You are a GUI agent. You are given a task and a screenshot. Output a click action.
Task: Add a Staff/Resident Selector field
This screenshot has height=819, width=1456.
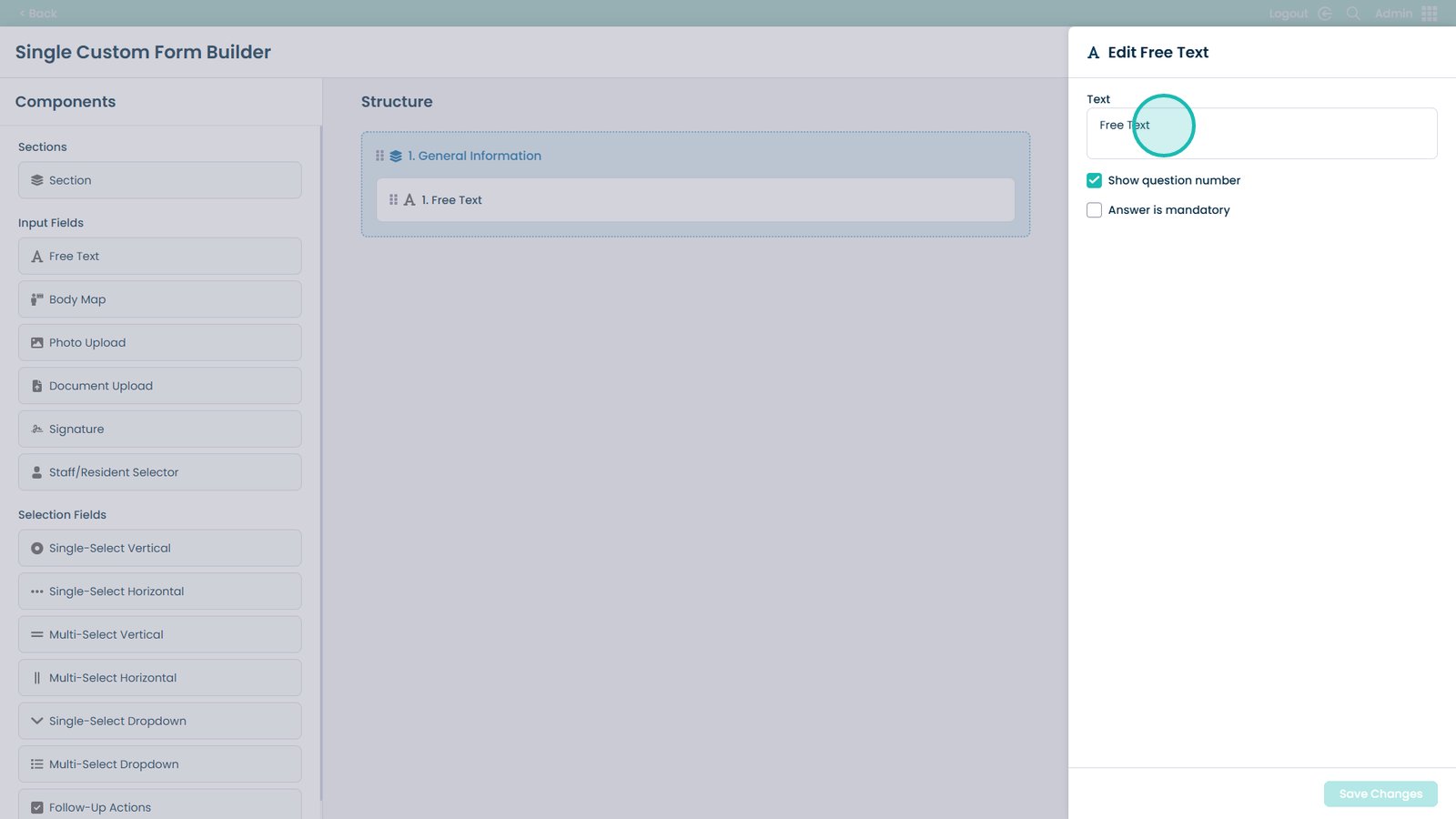point(160,472)
